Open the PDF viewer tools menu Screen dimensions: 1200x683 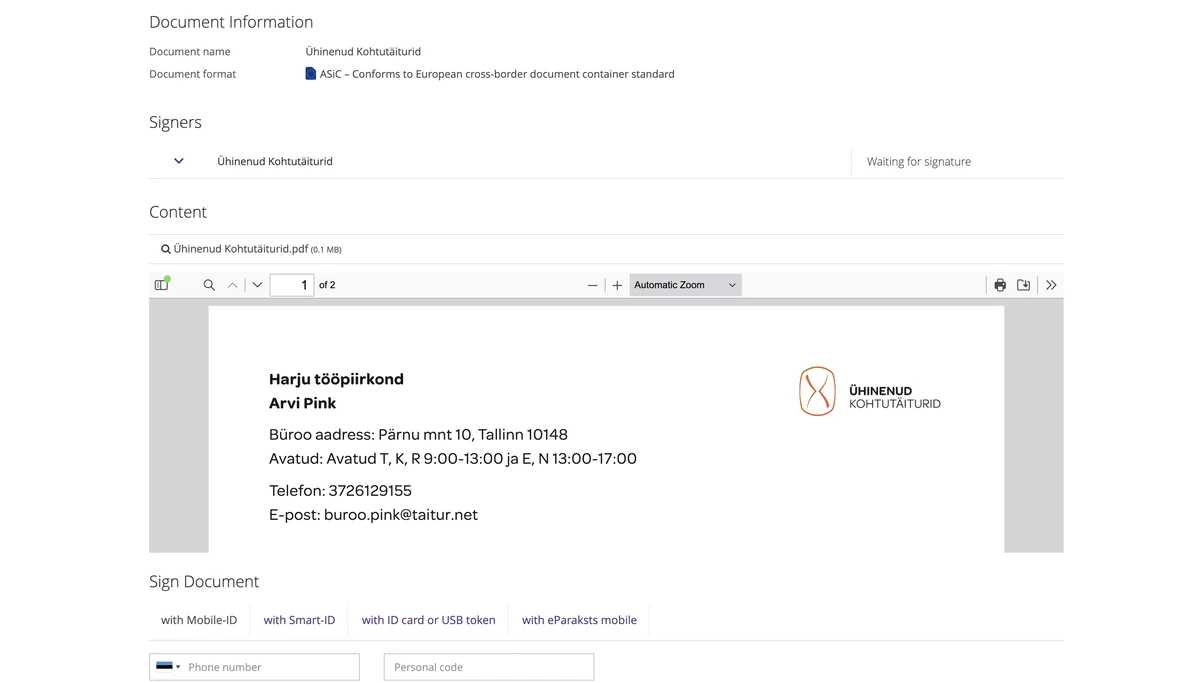point(1051,285)
